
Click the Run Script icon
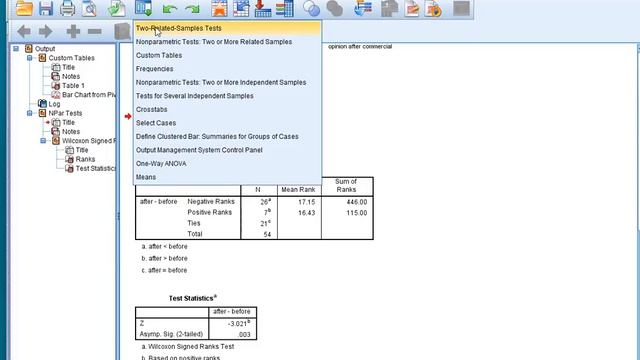(433, 8)
